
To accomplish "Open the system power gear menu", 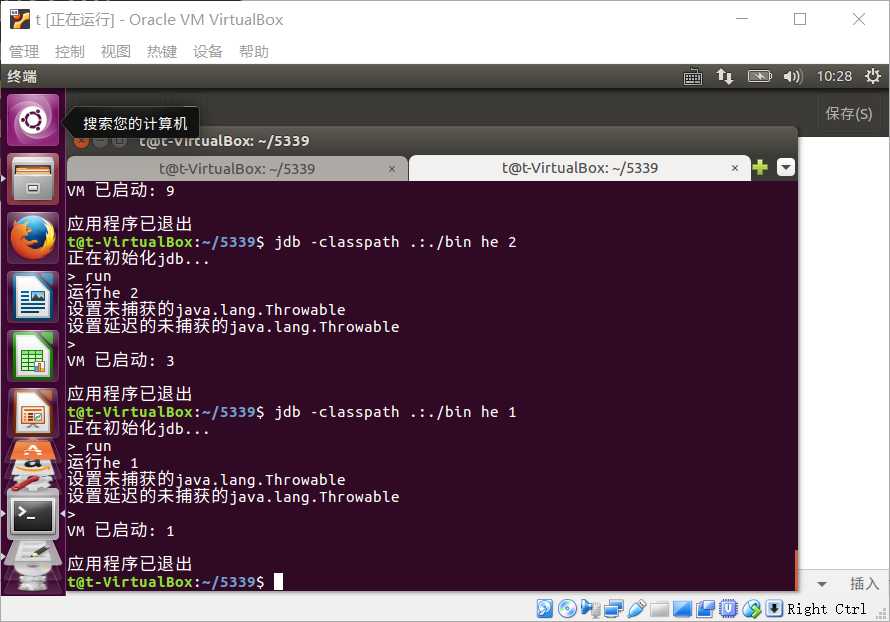I will click(873, 76).
